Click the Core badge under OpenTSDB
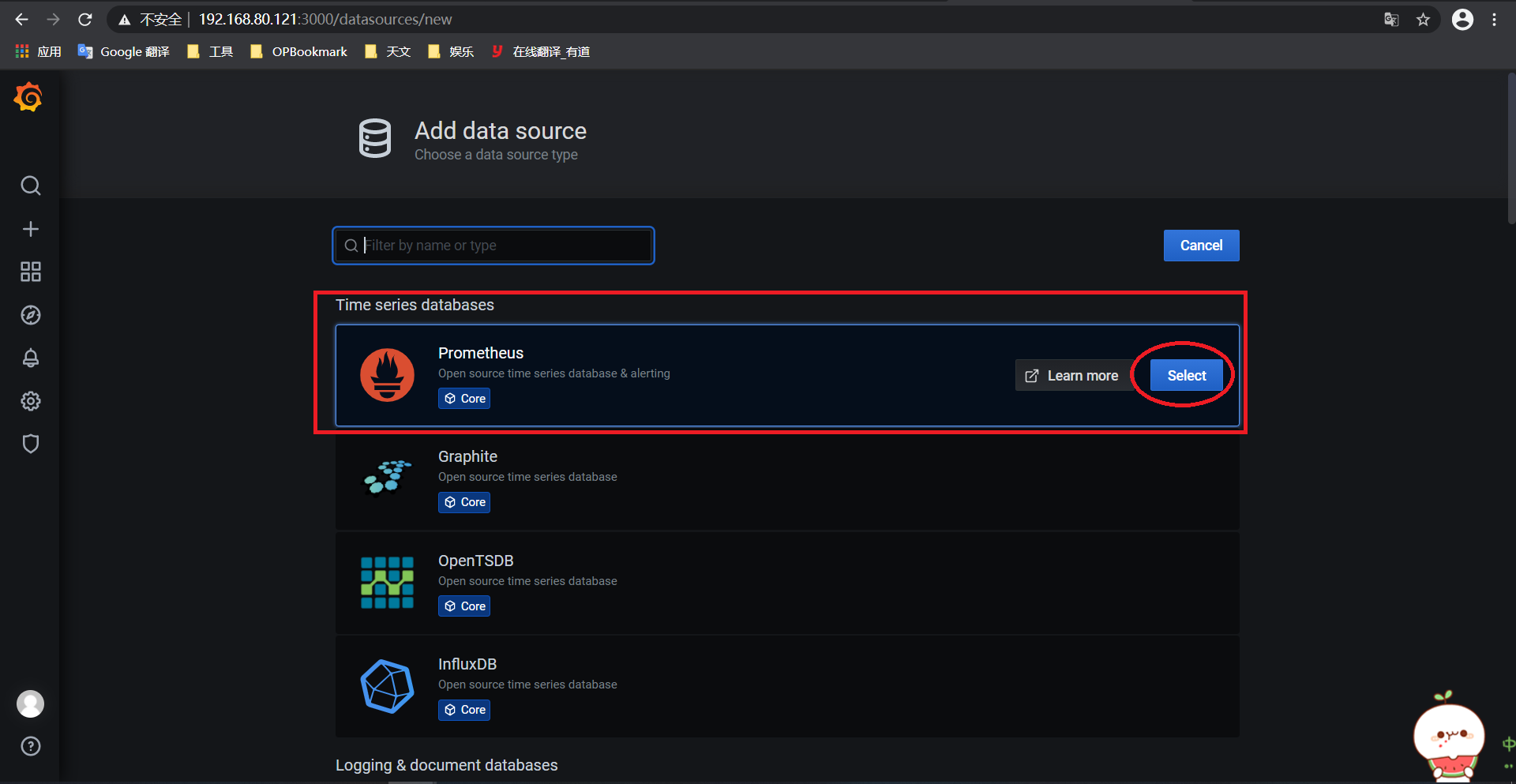The height and width of the screenshot is (784, 1516). coord(464,606)
